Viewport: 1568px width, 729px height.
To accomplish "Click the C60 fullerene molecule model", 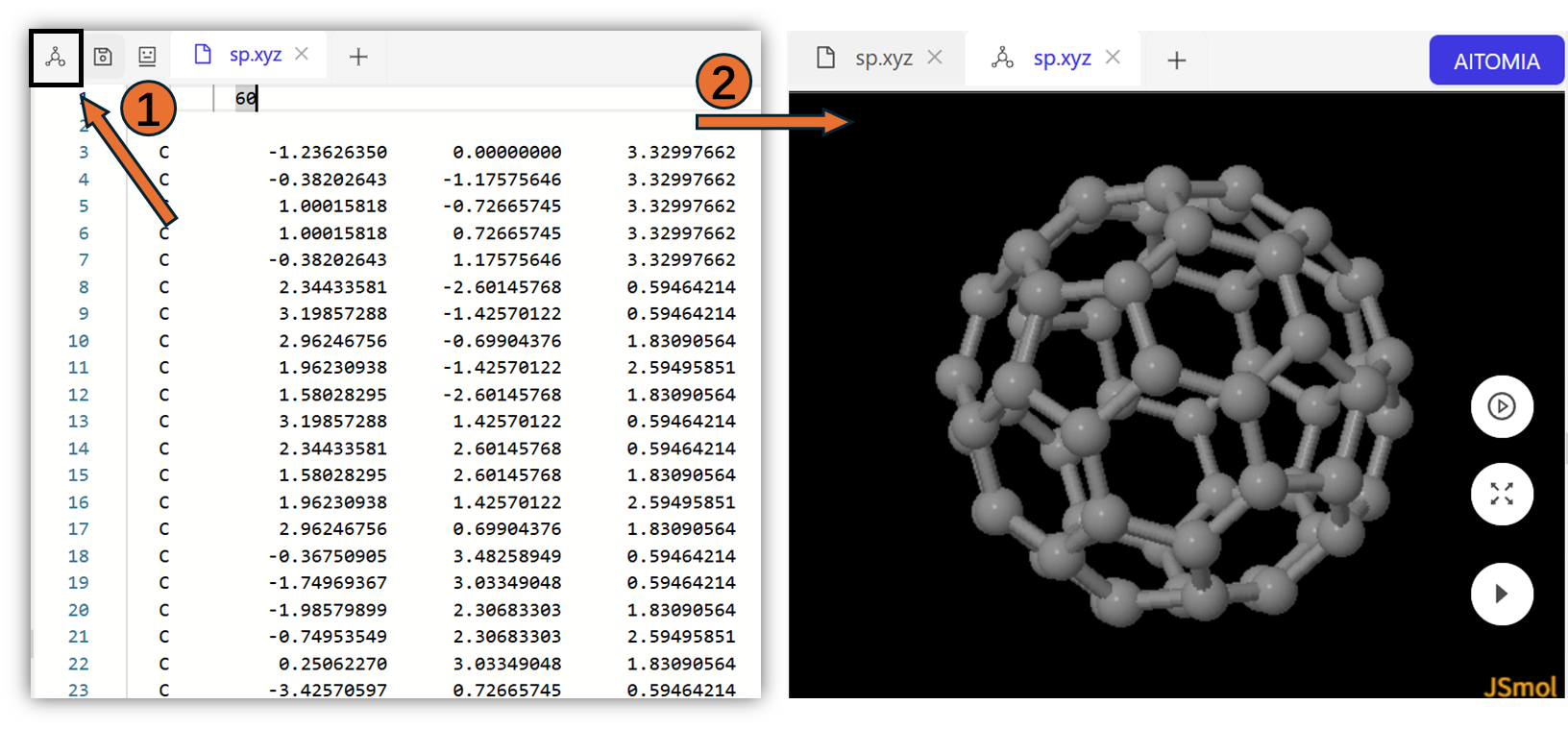I will [1175, 396].
